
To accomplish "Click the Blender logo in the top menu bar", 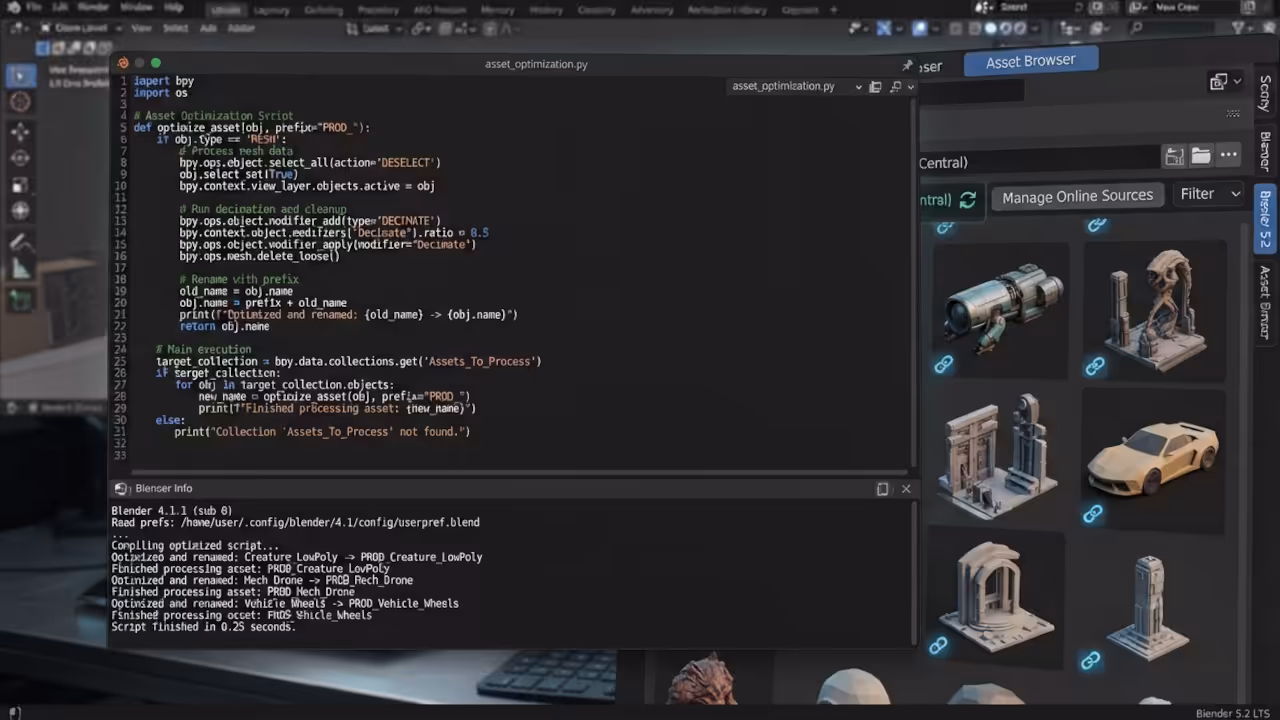I will pyautogui.click(x=13, y=8).
